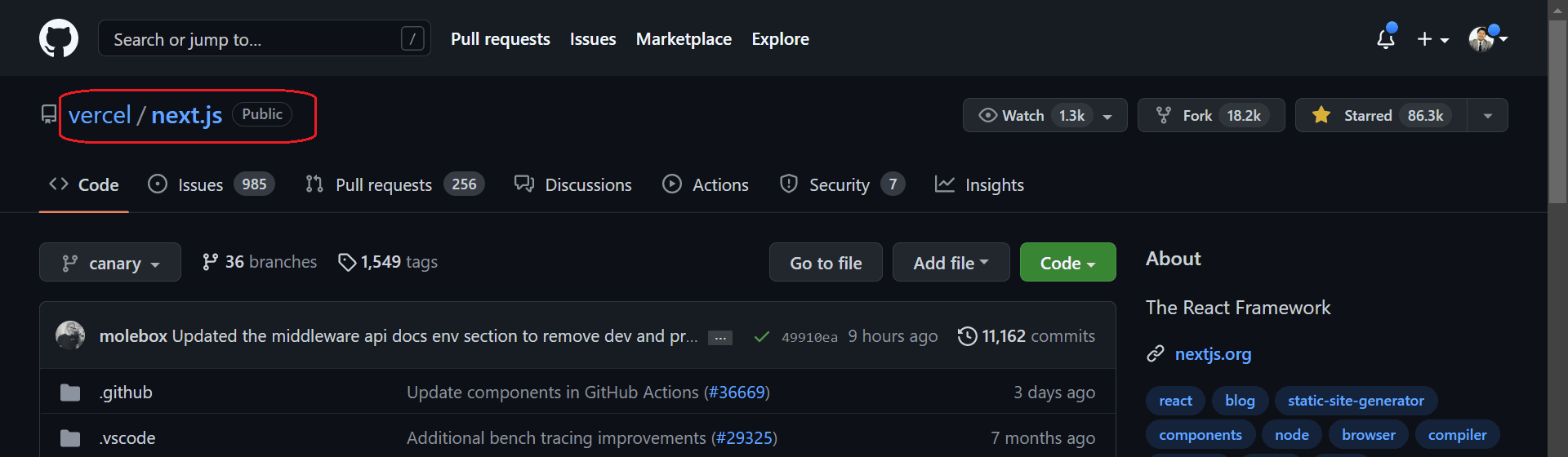
Task: Open the browser topic tag
Action: coord(1369,435)
